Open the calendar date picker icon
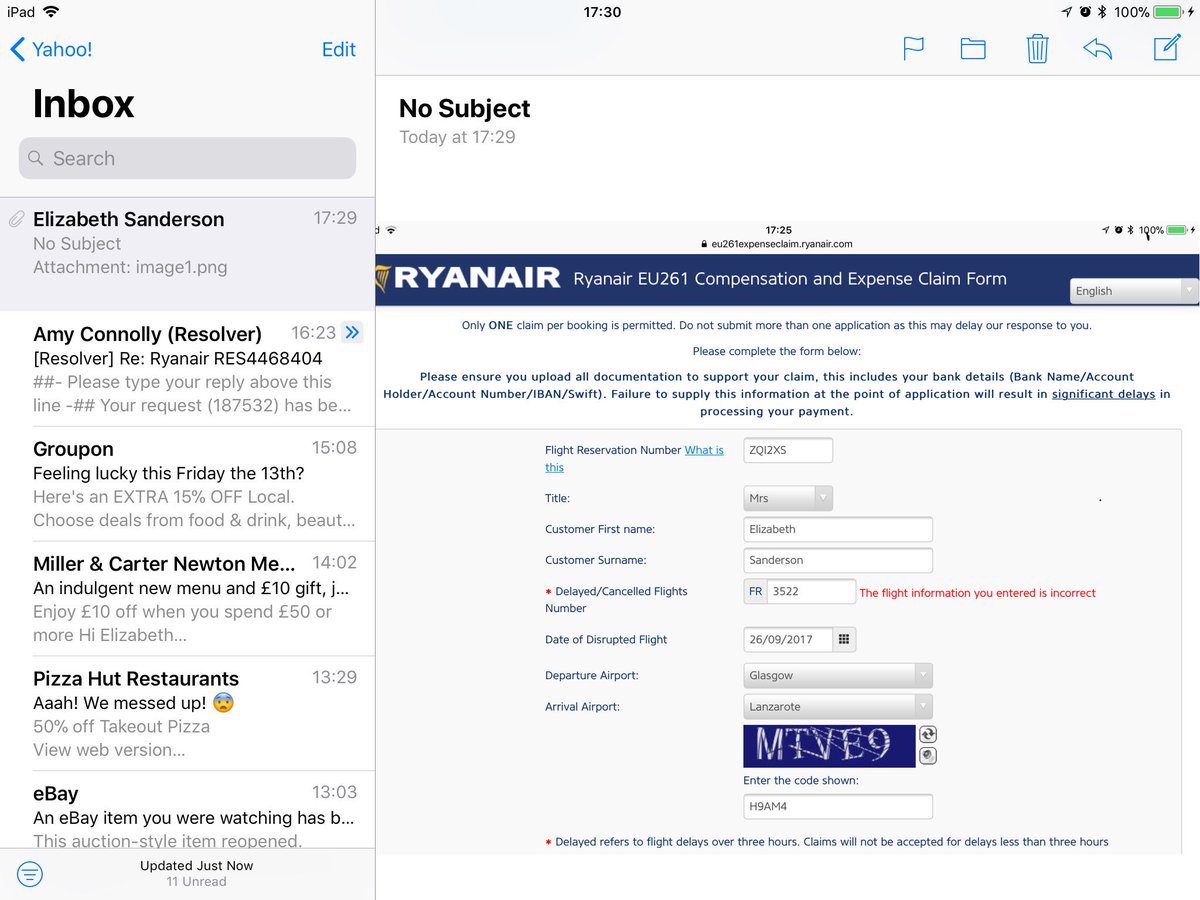This screenshot has height=900, width=1200. [844, 639]
